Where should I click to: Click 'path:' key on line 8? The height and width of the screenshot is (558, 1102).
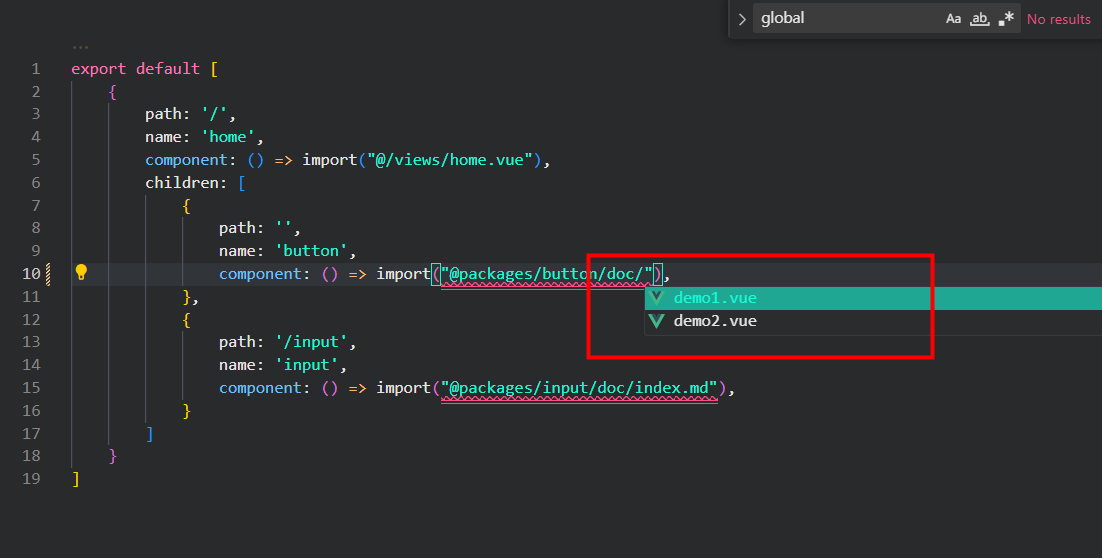tap(242, 228)
